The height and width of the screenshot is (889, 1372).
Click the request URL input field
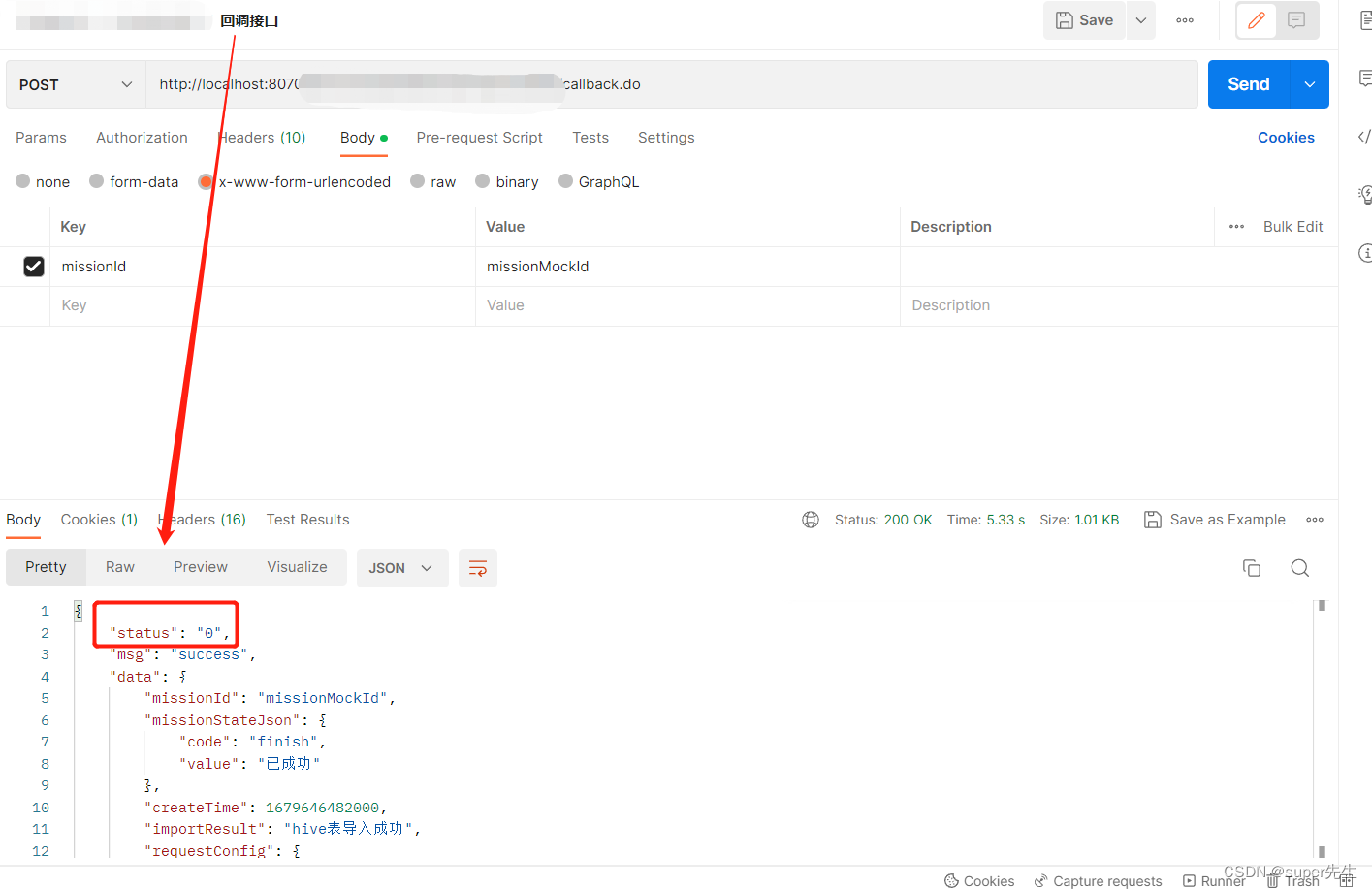point(671,84)
